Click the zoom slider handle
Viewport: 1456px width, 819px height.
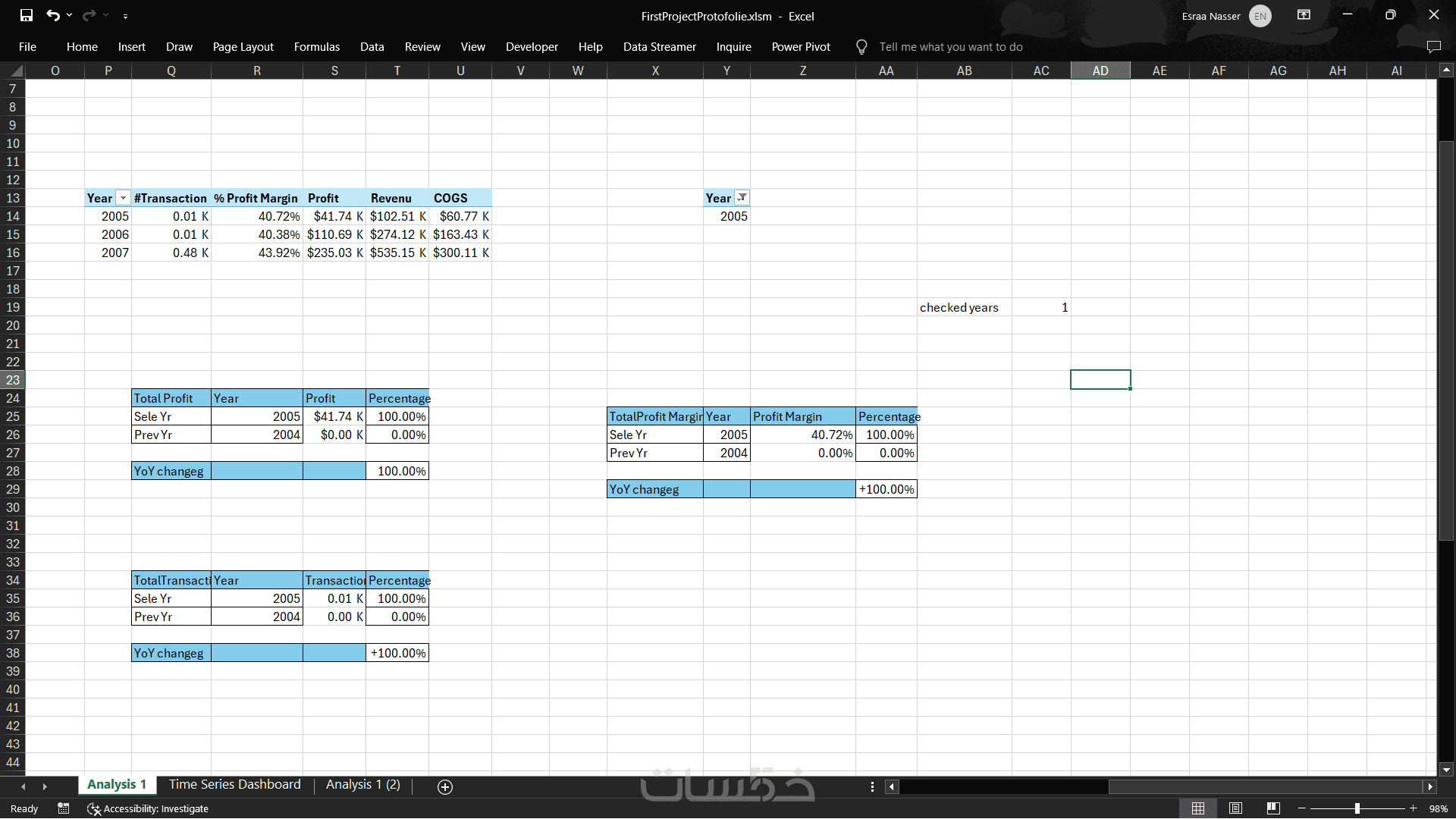(1357, 808)
